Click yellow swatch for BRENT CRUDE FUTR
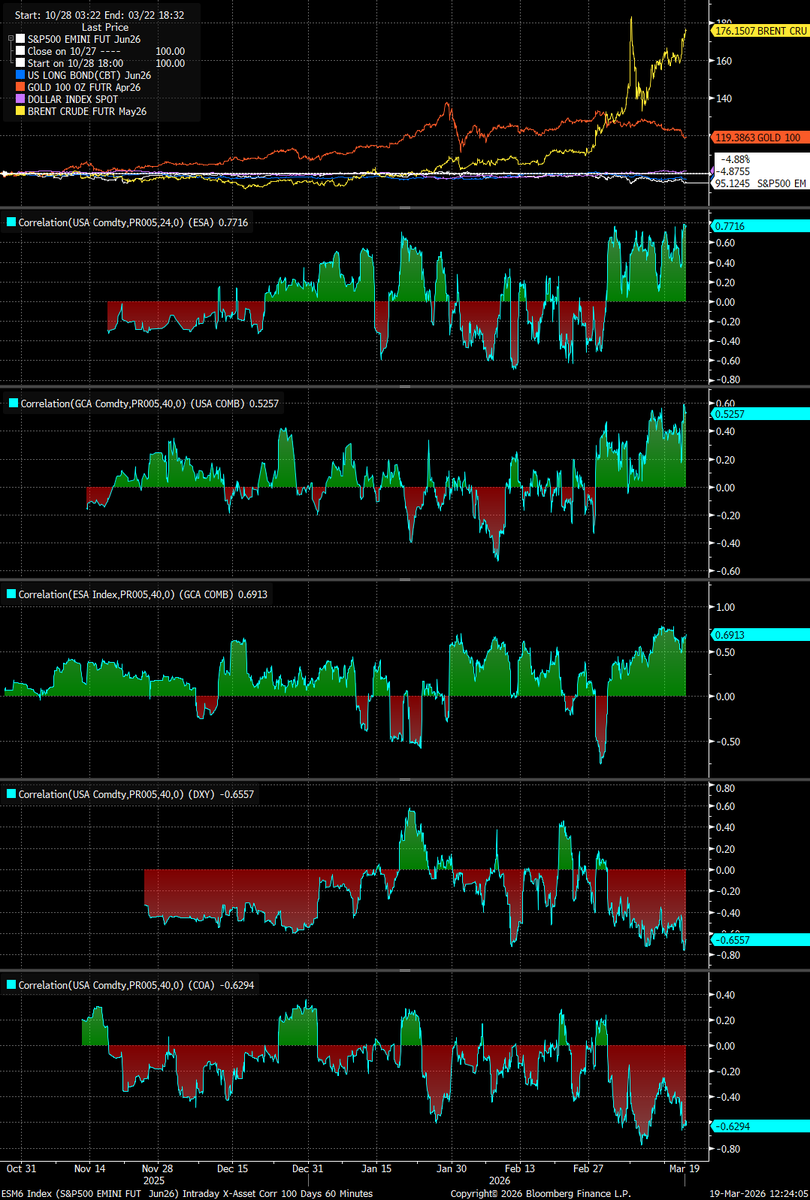The width and height of the screenshot is (810, 1200). 20,111
